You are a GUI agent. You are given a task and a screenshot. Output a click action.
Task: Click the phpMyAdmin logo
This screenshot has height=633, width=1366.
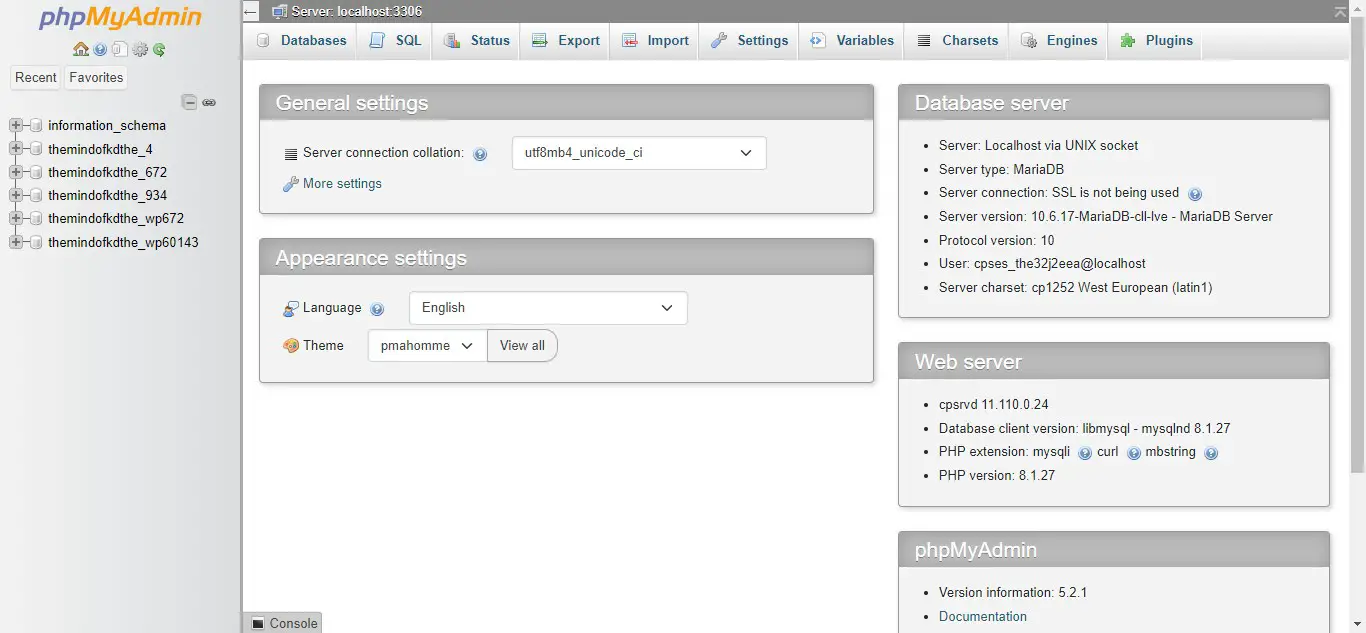click(120, 18)
